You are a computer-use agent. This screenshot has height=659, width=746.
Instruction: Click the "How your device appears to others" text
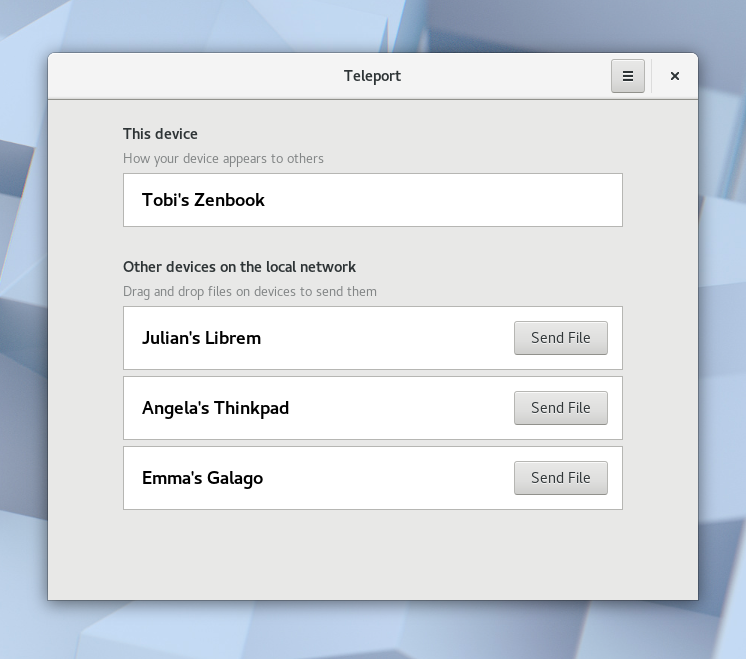(x=223, y=158)
